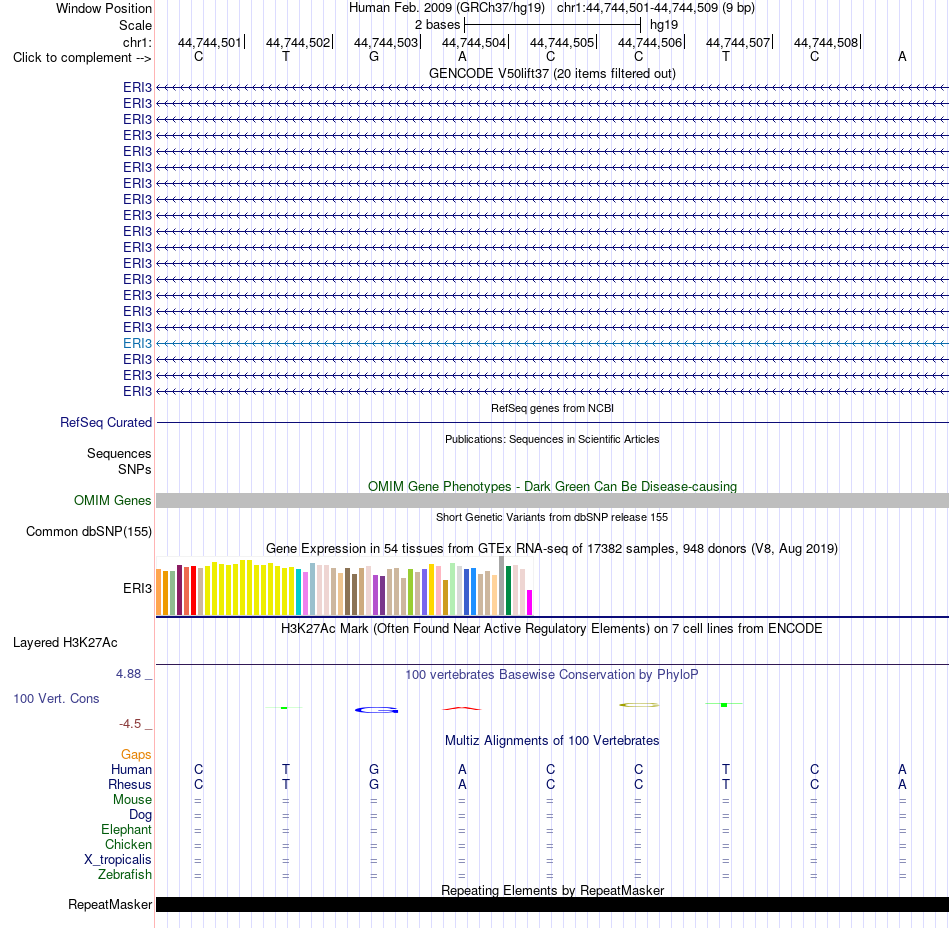The image size is (950, 928).
Task: Click the -4.5 lower bound of conservation track
Action: tap(130, 724)
